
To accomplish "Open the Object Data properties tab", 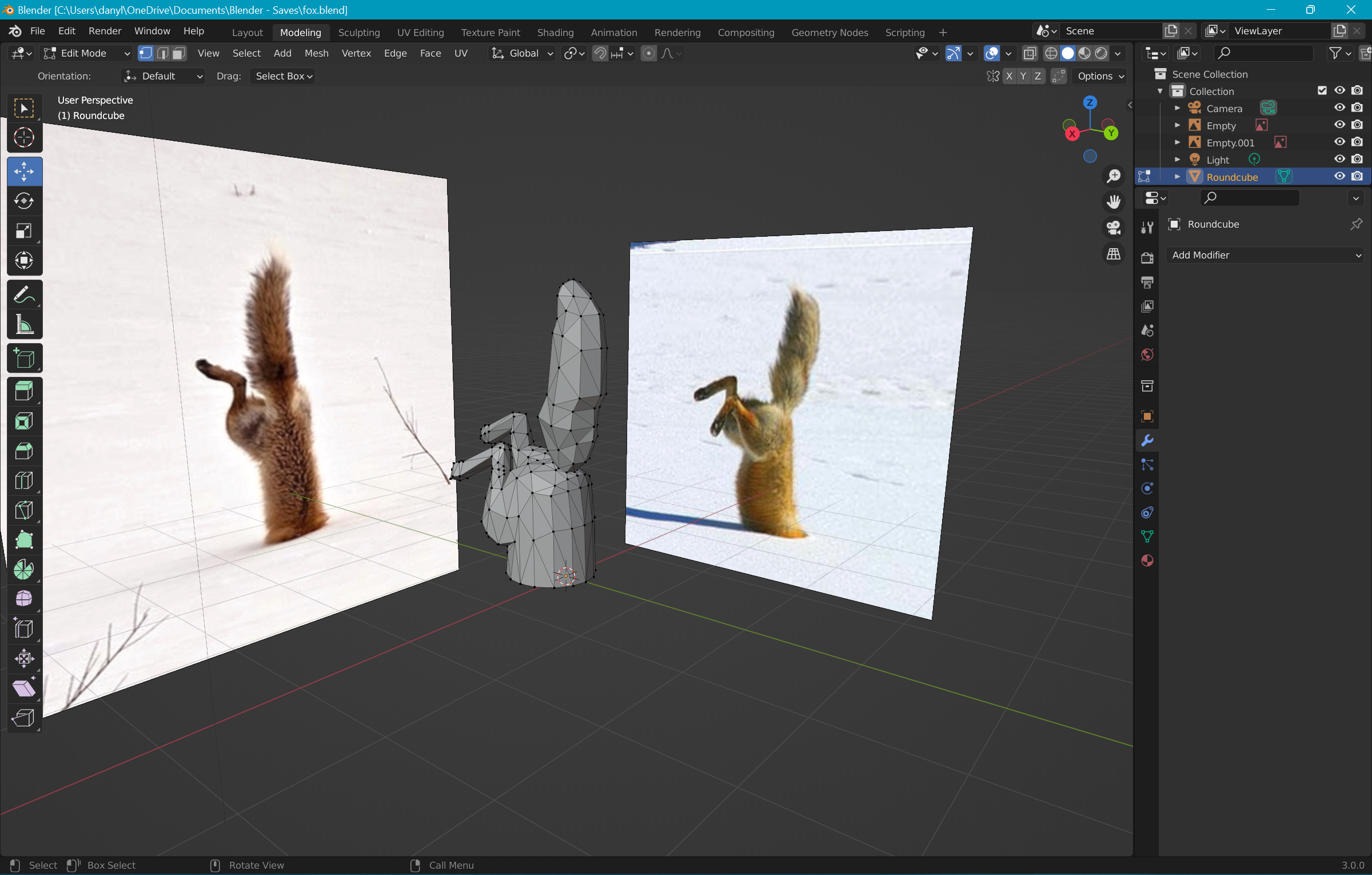I will click(x=1147, y=536).
